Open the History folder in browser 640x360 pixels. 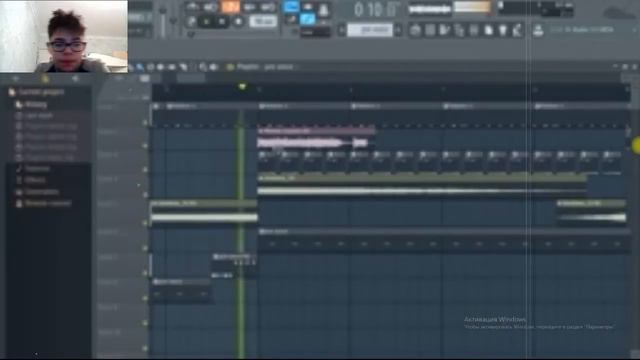click(x=32, y=104)
